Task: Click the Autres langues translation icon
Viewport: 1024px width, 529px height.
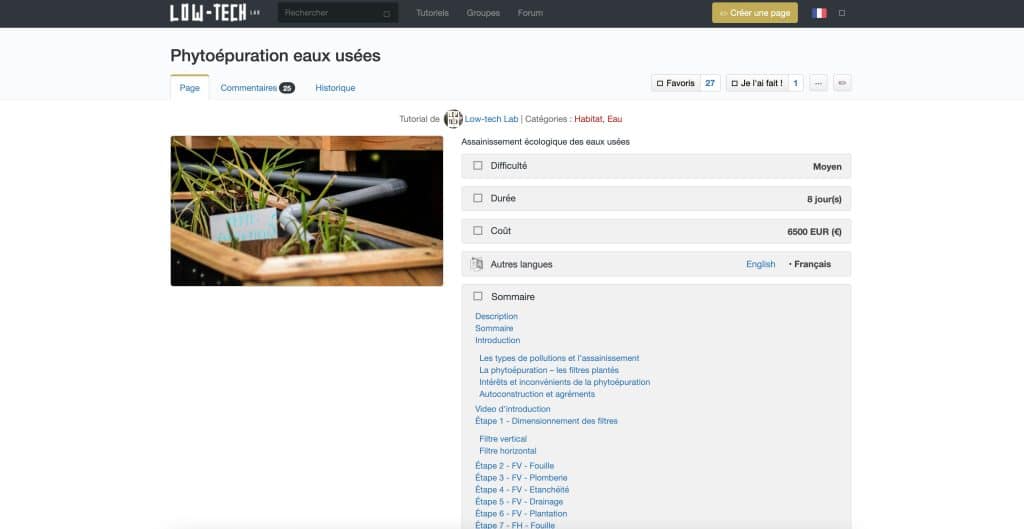Action: pyautogui.click(x=477, y=264)
